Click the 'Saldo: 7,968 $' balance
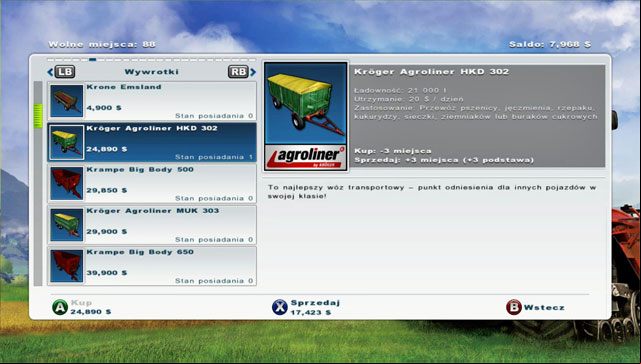 pyautogui.click(x=550, y=45)
